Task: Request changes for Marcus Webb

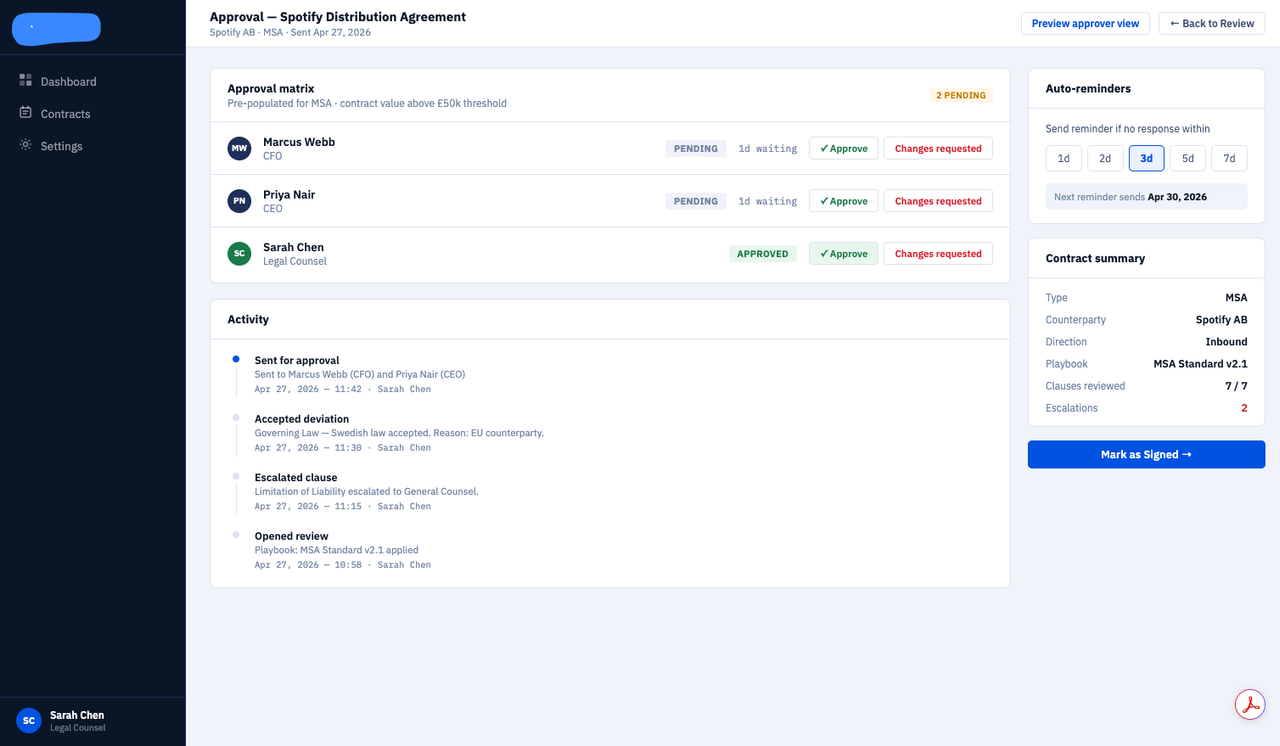Action: point(938,148)
